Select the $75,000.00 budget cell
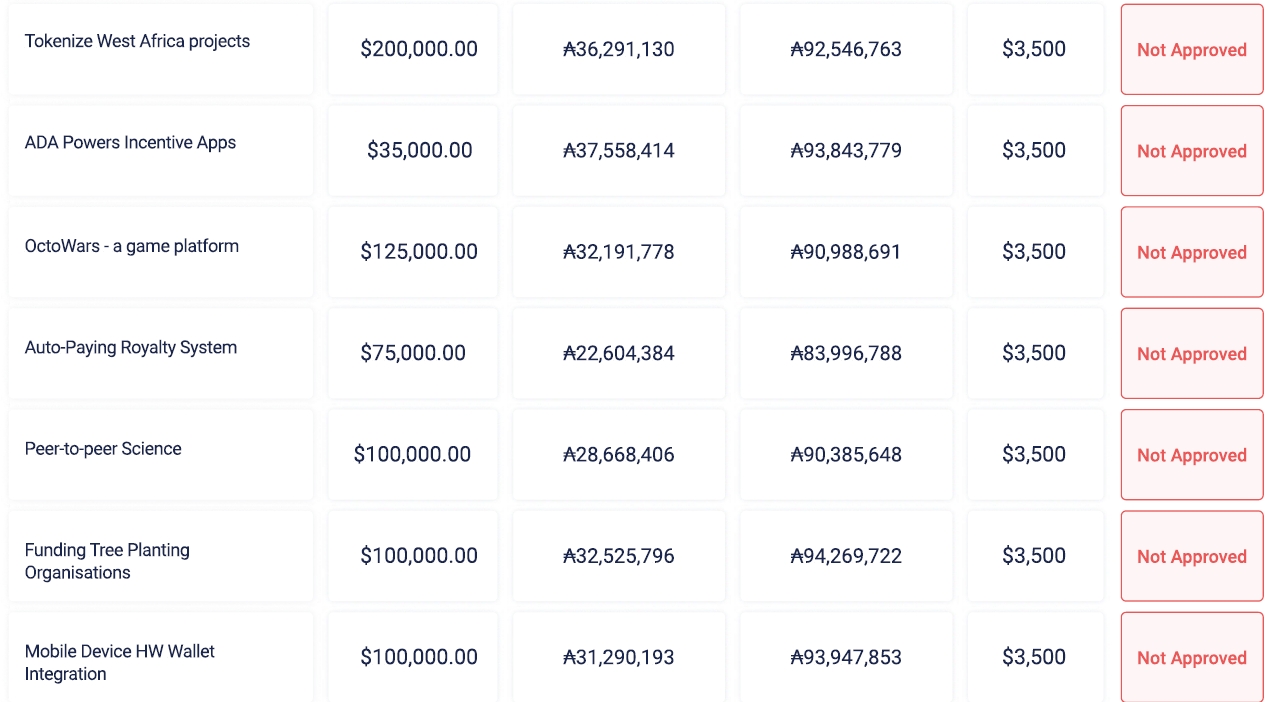Screen dimensions: 1269x702 click(413, 353)
